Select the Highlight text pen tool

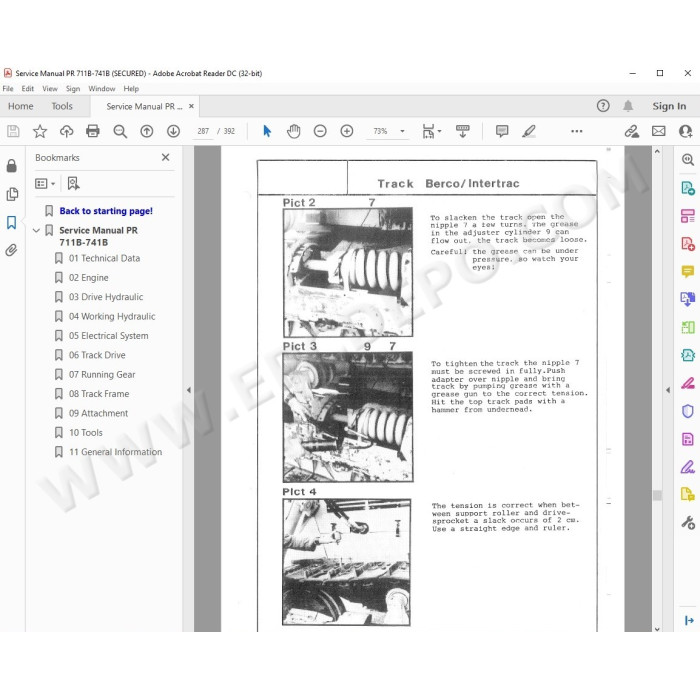point(529,131)
